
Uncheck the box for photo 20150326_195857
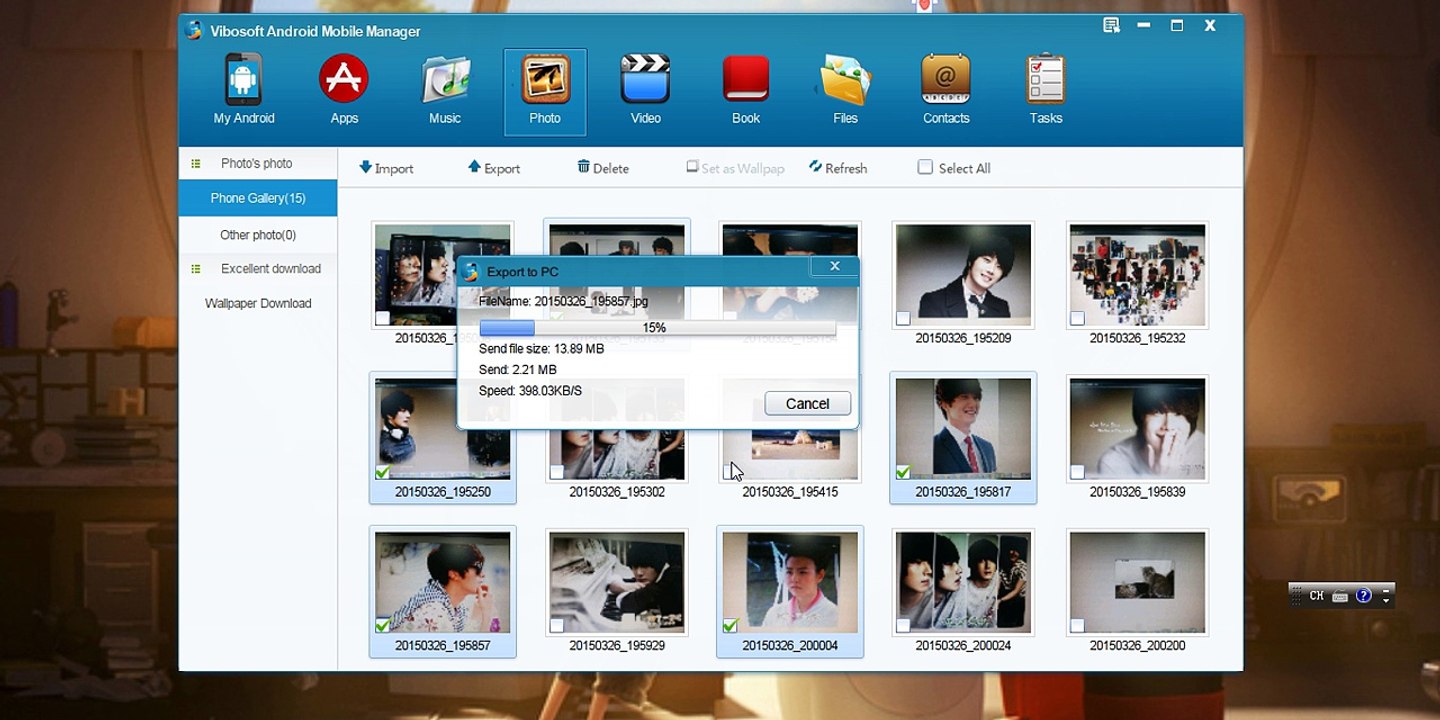click(382, 626)
